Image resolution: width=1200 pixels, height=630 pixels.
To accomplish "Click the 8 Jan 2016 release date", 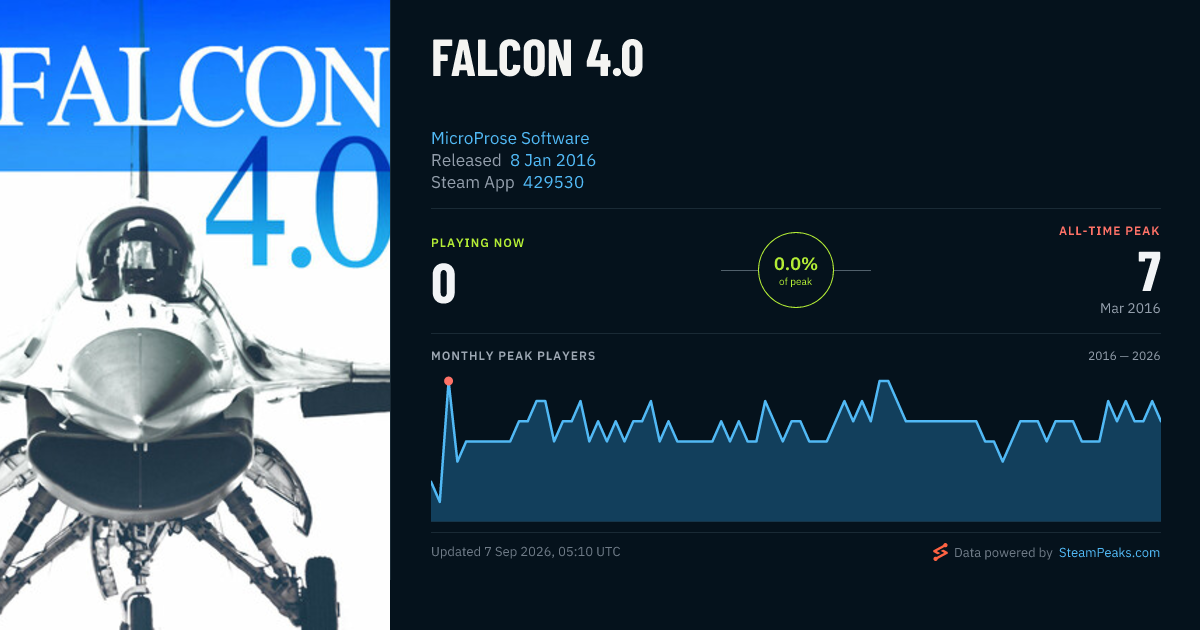I will [553, 160].
